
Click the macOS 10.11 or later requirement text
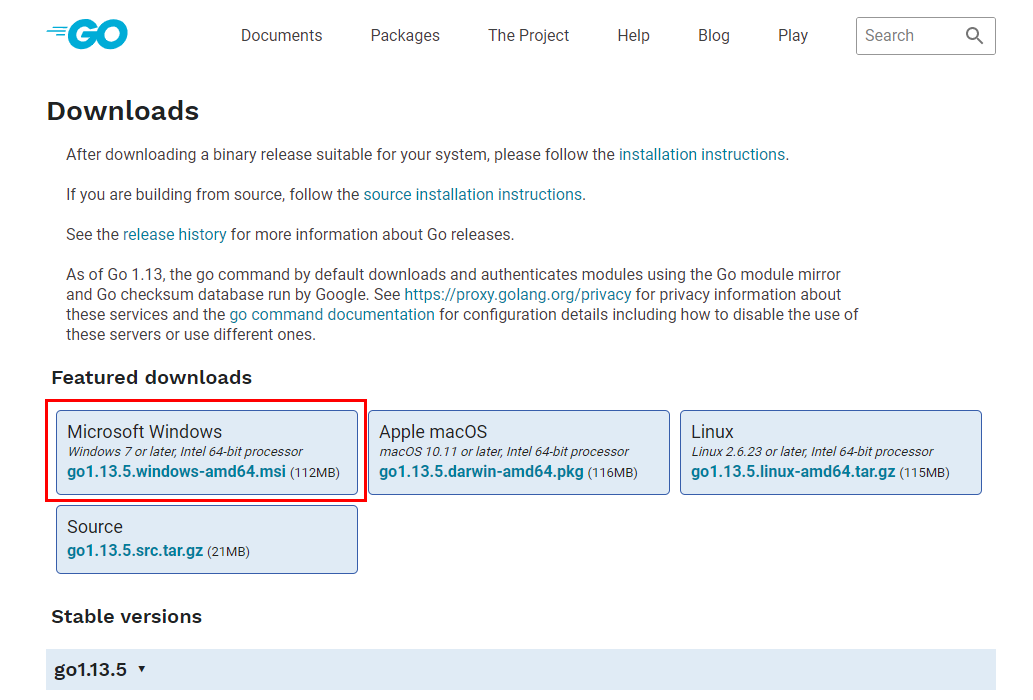(504, 452)
